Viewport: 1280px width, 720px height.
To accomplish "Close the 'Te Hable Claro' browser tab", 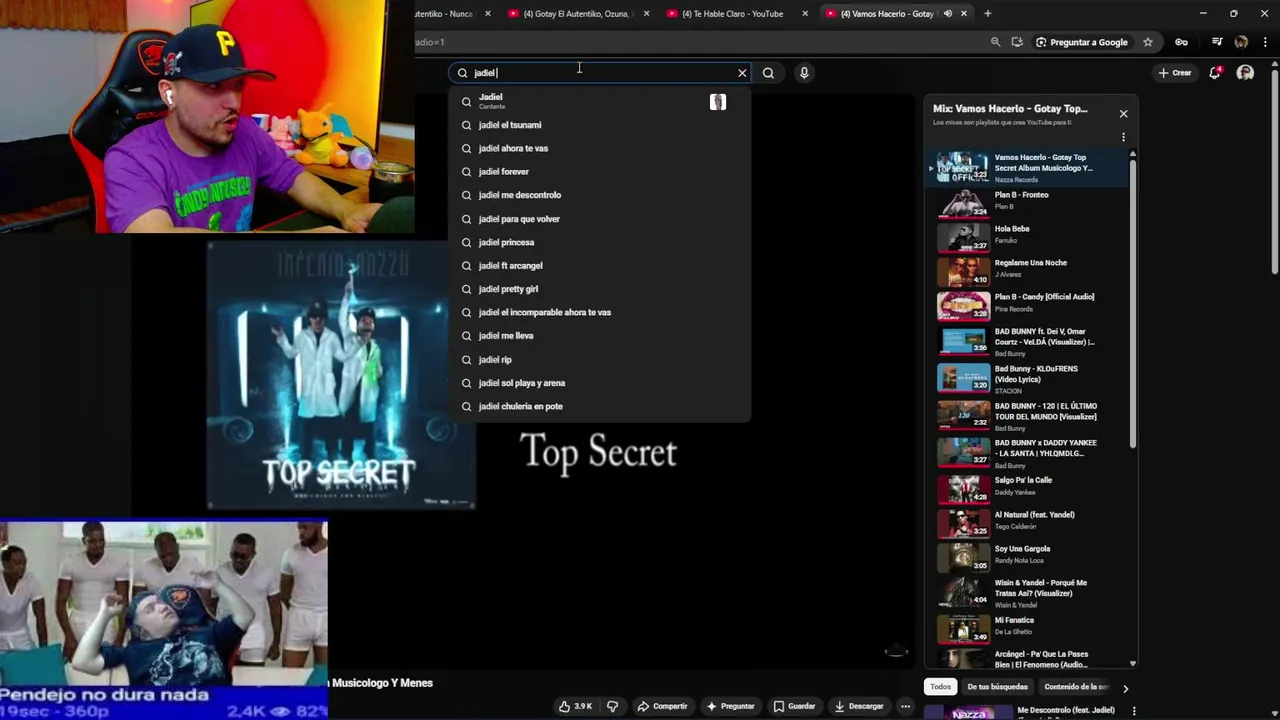I will (x=805, y=14).
